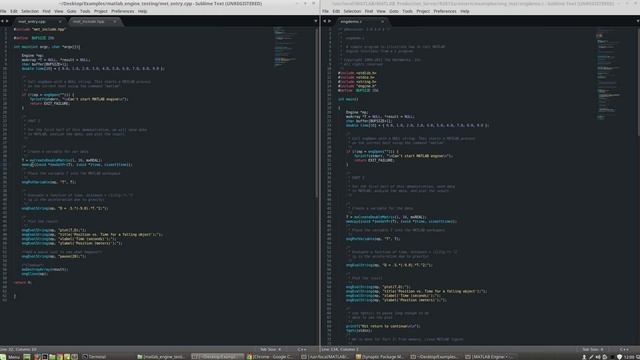Click the minimap in right editor
The width and height of the screenshot is (640, 360).
[608, 73]
